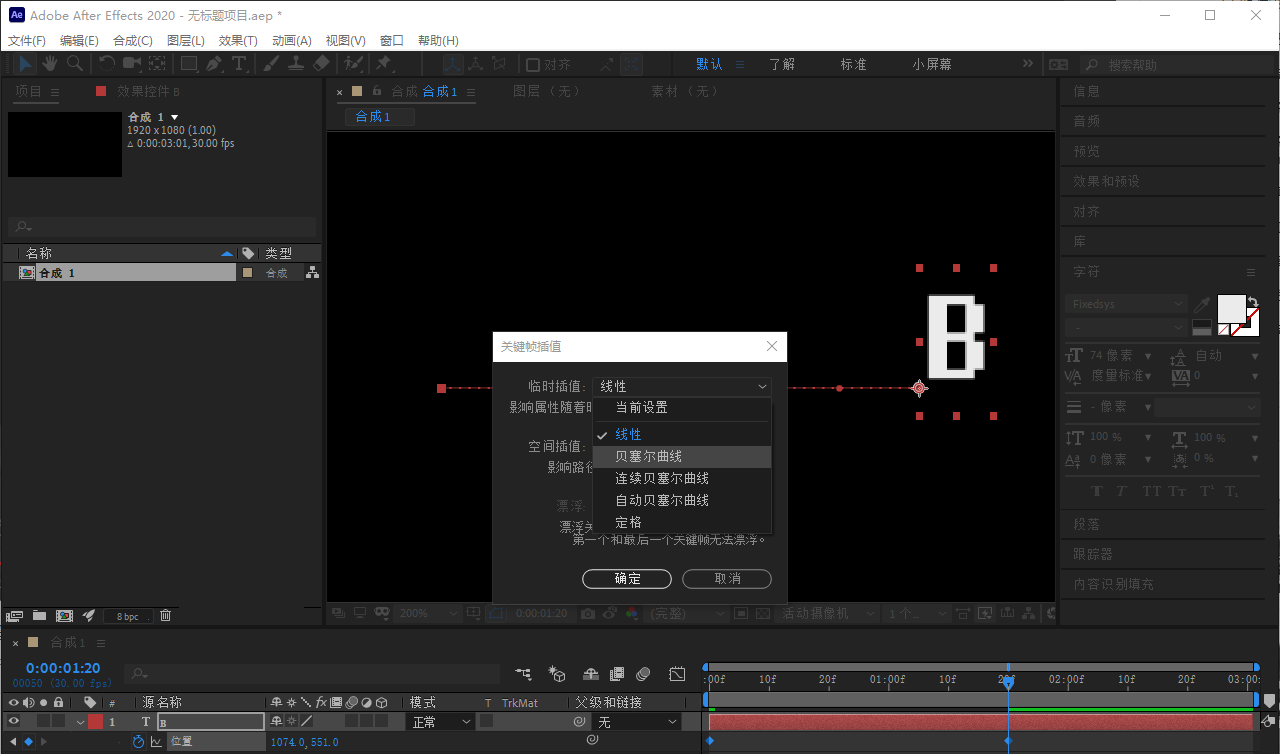
Task: Choose the Pen tool
Action: [214, 63]
